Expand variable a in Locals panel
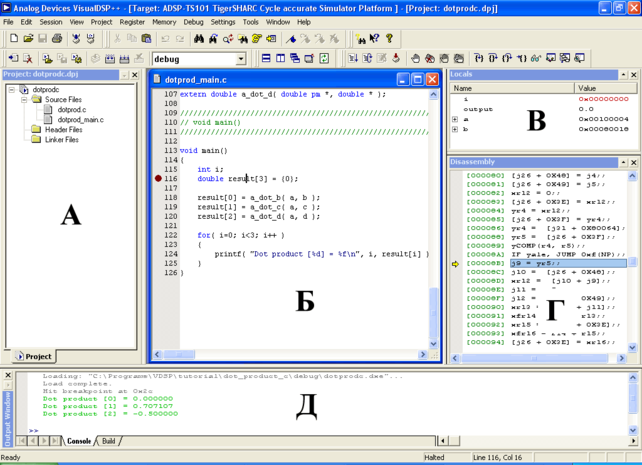The width and height of the screenshot is (642, 465). coord(455,119)
